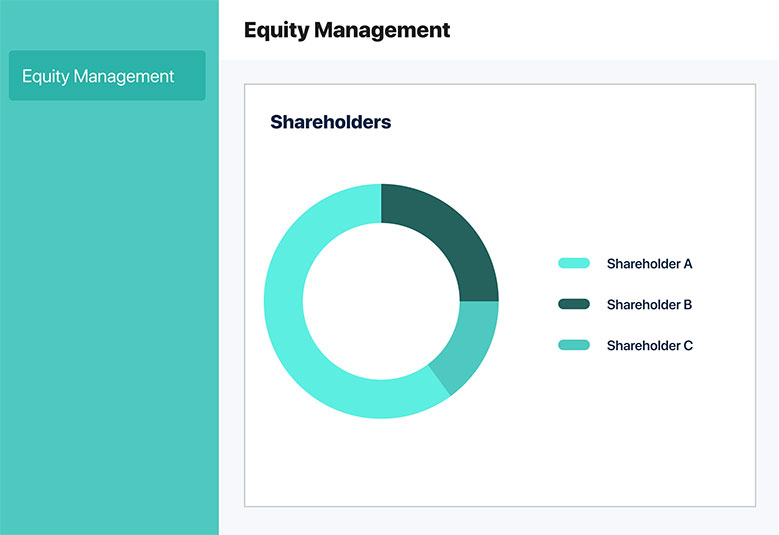Toggle the Shareholder B legend label

[x=649, y=305]
